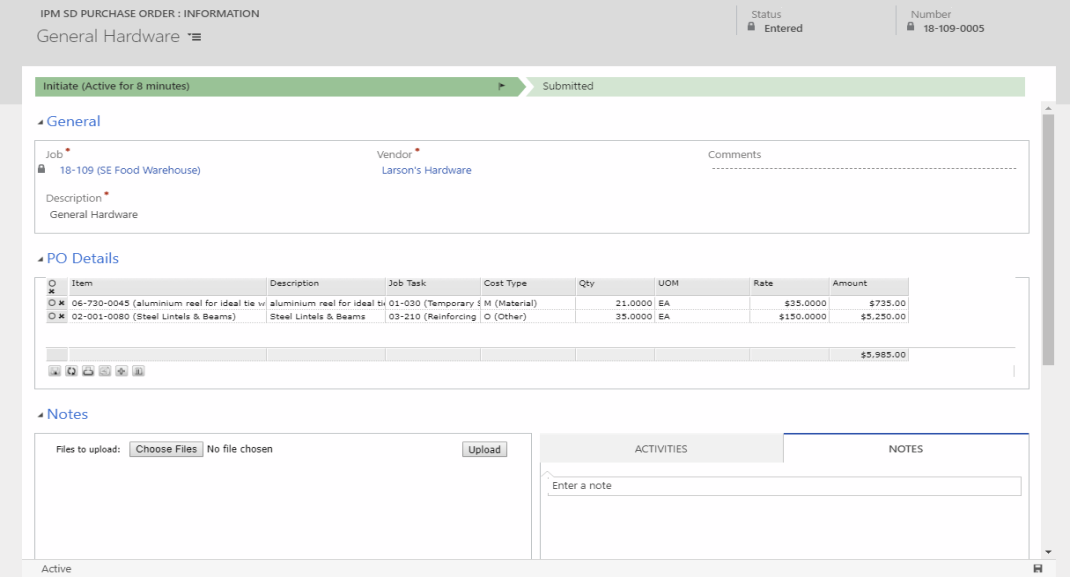Viewport: 1070px width, 577px height.
Task: Click the flag icon on Initiate stage
Action: click(502, 86)
